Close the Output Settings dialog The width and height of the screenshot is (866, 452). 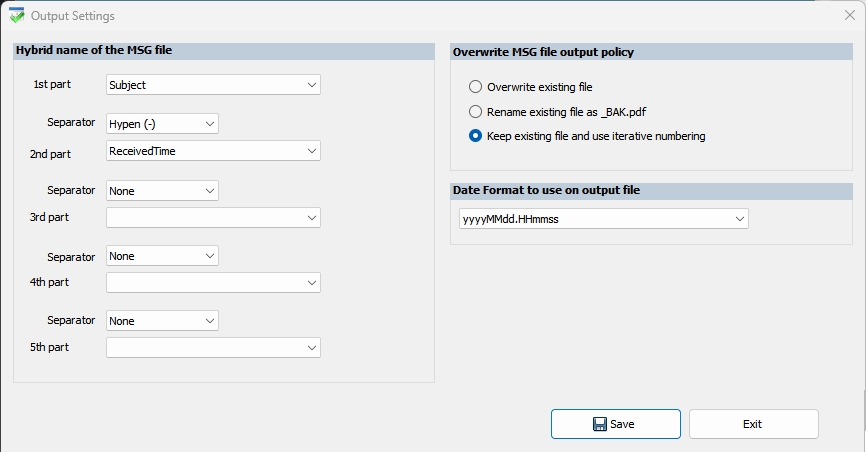pos(849,16)
